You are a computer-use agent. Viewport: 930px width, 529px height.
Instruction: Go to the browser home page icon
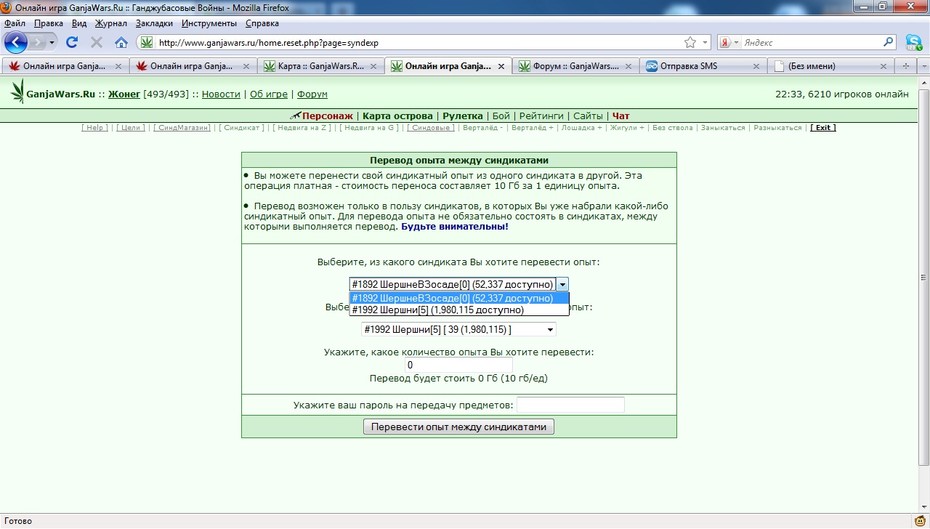tap(121, 42)
